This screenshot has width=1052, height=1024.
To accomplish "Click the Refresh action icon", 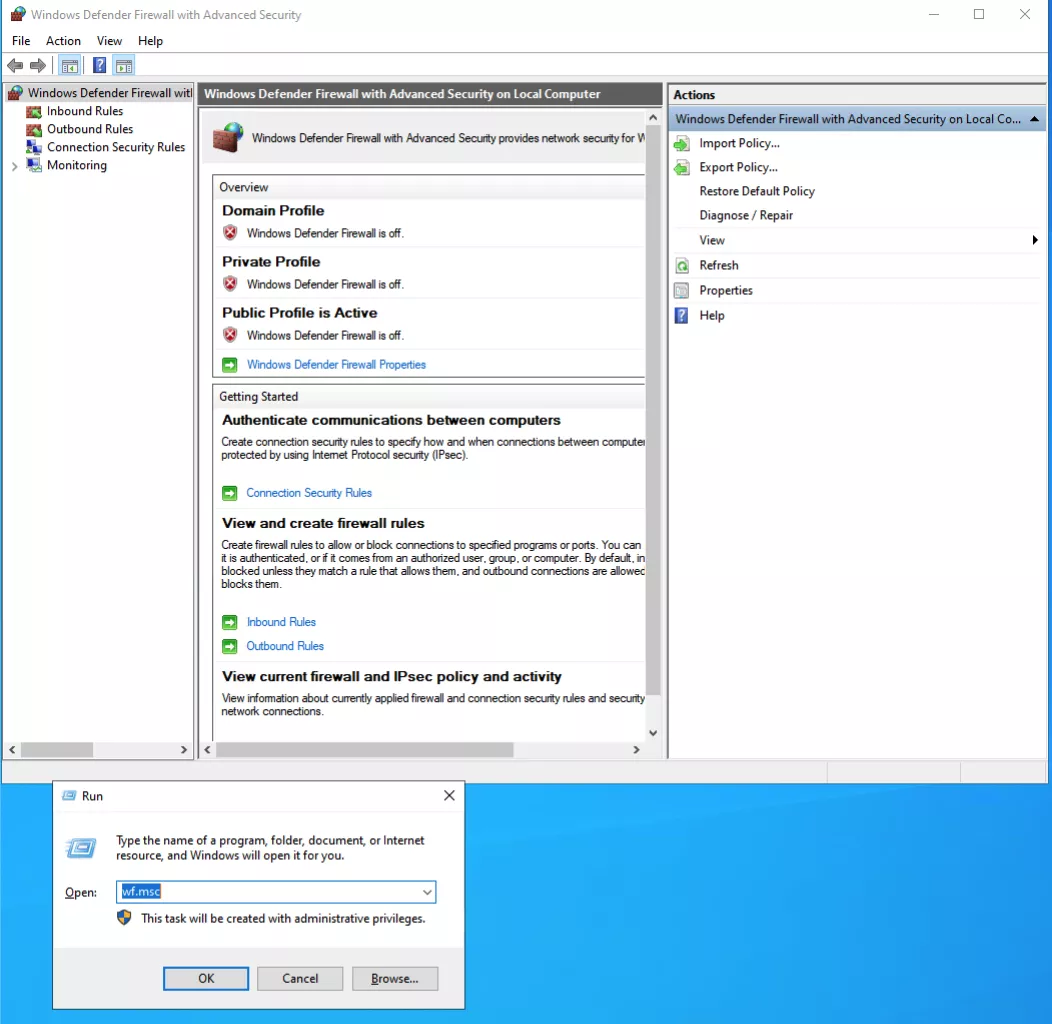I will 682,265.
